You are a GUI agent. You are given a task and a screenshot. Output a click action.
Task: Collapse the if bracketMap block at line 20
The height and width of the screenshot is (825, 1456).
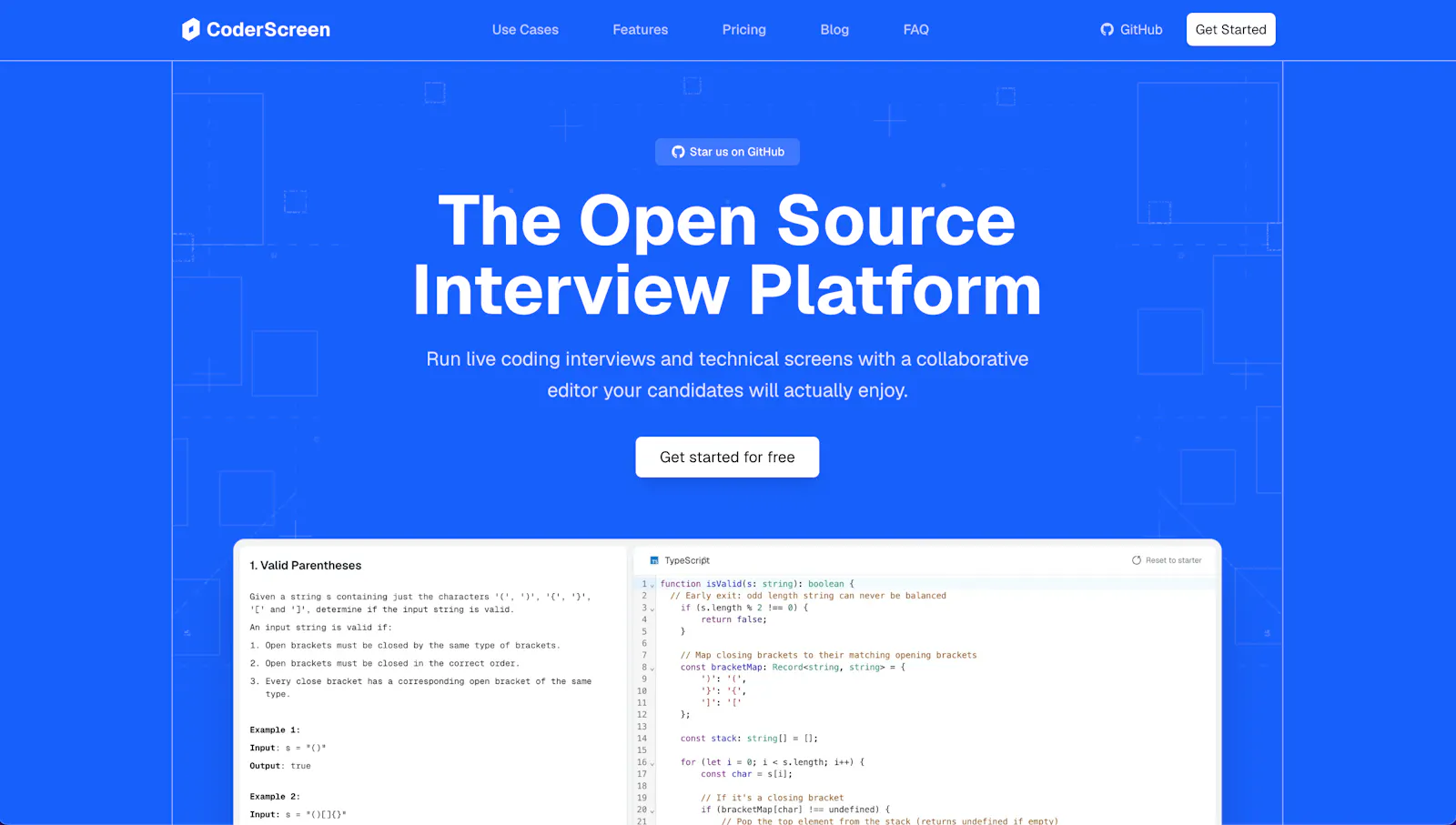(652, 811)
